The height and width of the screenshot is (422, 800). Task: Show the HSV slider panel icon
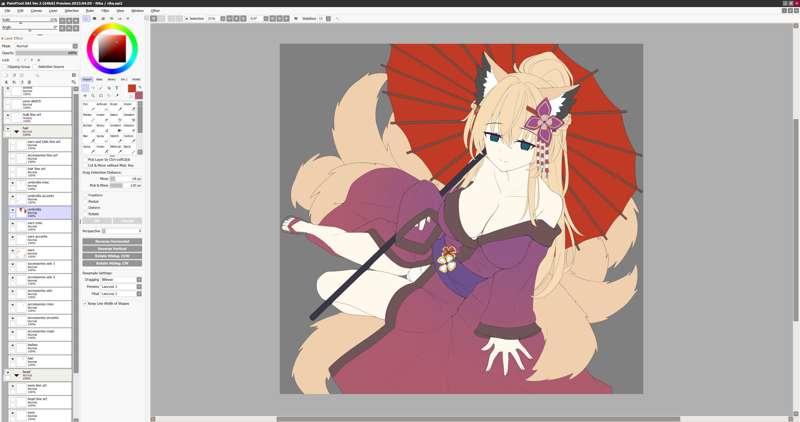(x=103, y=18)
